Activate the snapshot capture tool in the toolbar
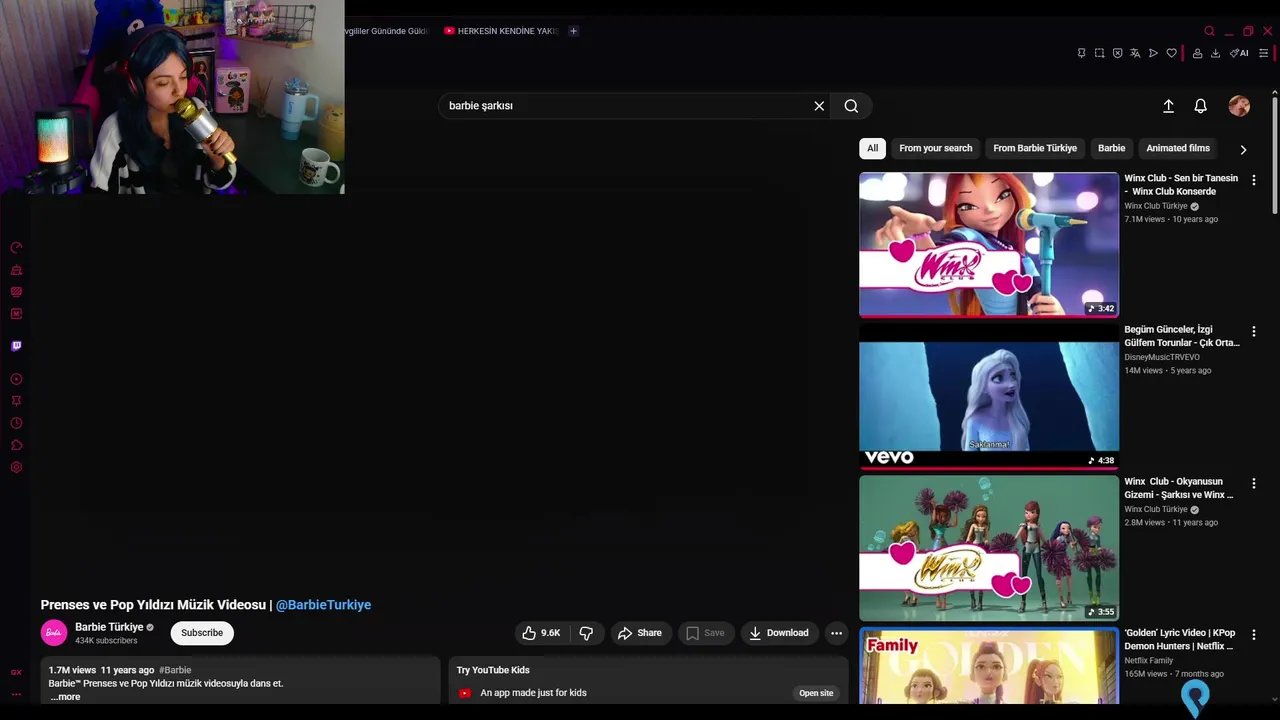This screenshot has width=1280, height=720. click(x=1099, y=53)
